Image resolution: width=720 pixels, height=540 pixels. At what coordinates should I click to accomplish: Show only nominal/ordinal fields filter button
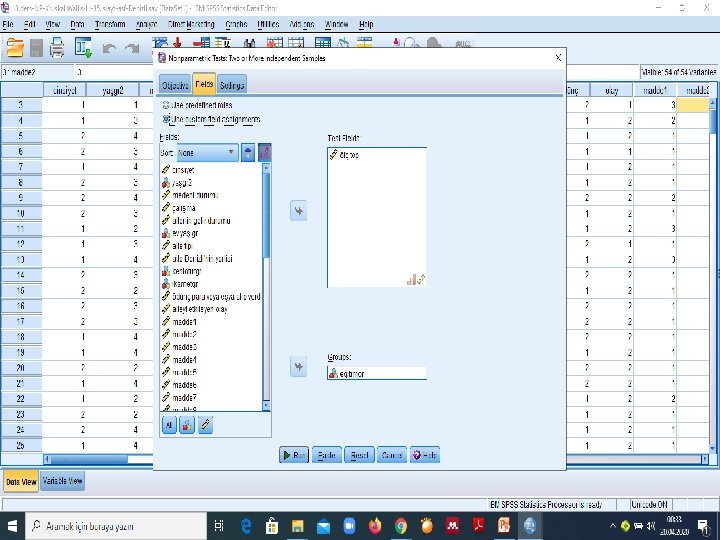(x=187, y=425)
